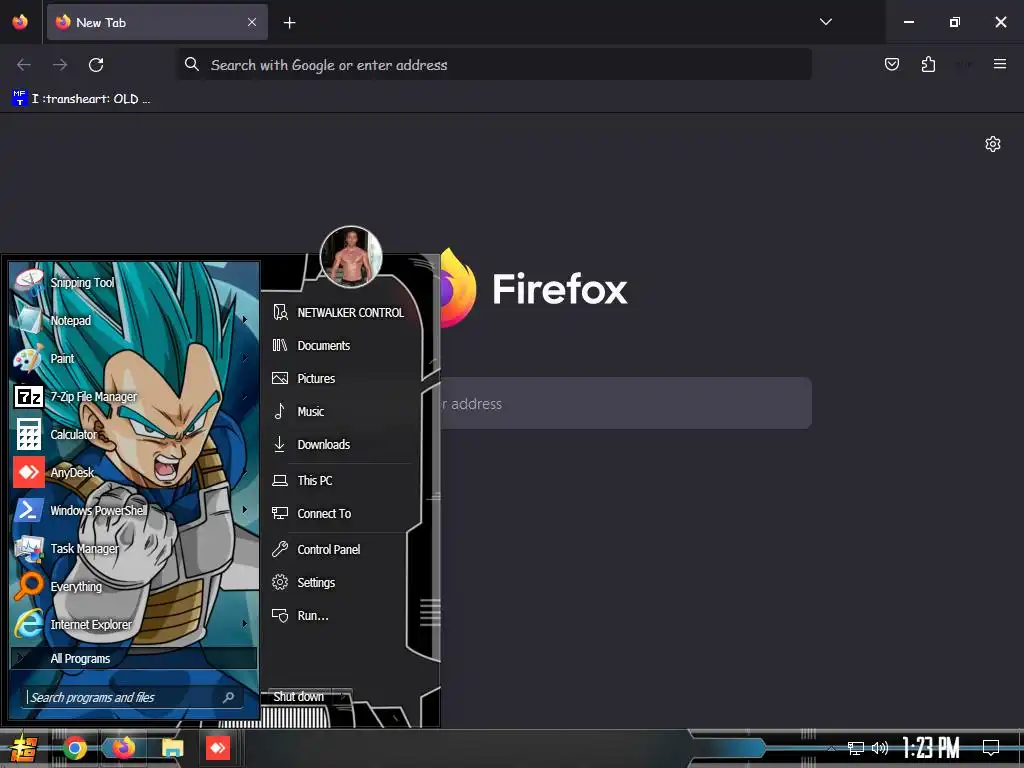
Task: Open List all tabs dropdown
Action: [x=826, y=22]
